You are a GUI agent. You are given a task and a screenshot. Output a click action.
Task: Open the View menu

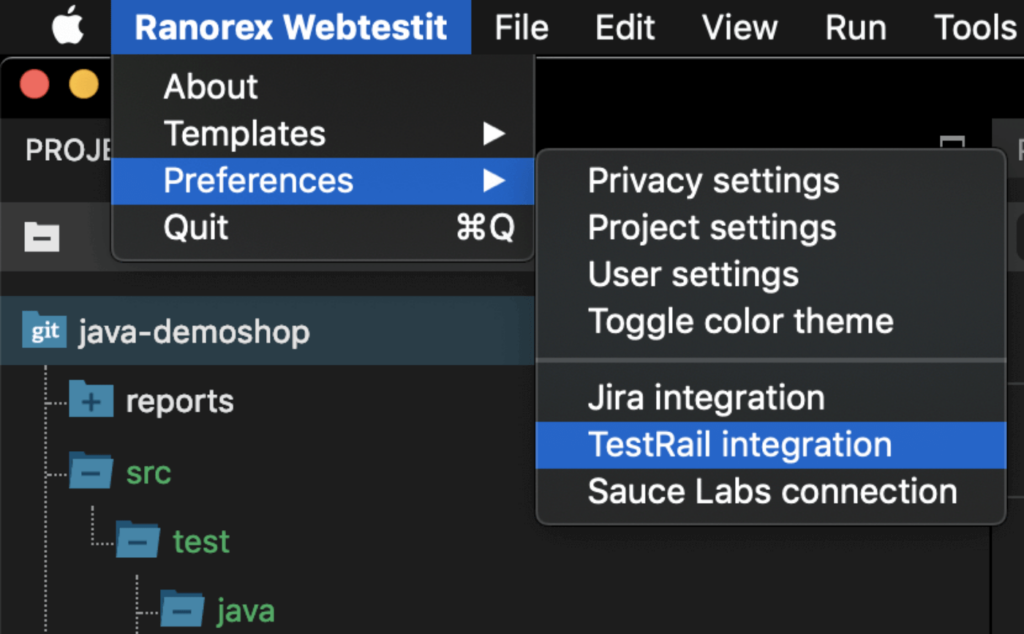(740, 27)
